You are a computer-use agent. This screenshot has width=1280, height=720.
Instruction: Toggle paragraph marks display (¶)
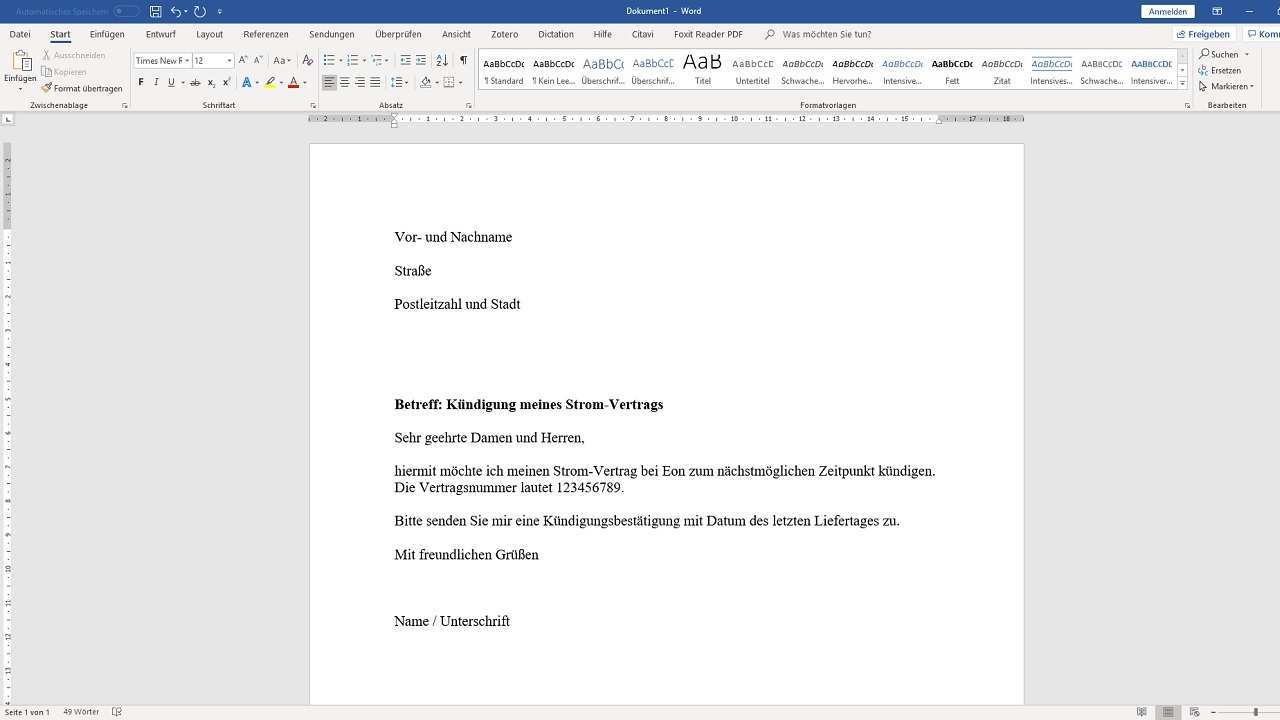tap(463, 60)
